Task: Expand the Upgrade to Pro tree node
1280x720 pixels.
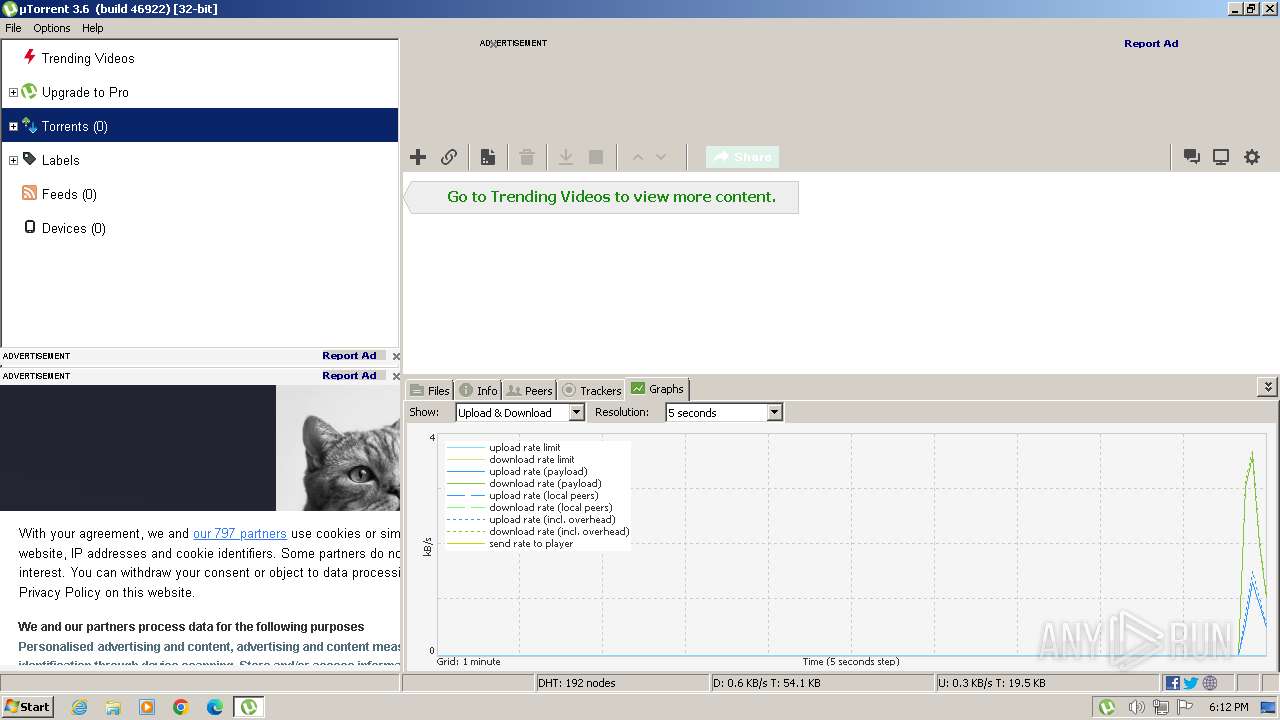Action: pyautogui.click(x=13, y=92)
